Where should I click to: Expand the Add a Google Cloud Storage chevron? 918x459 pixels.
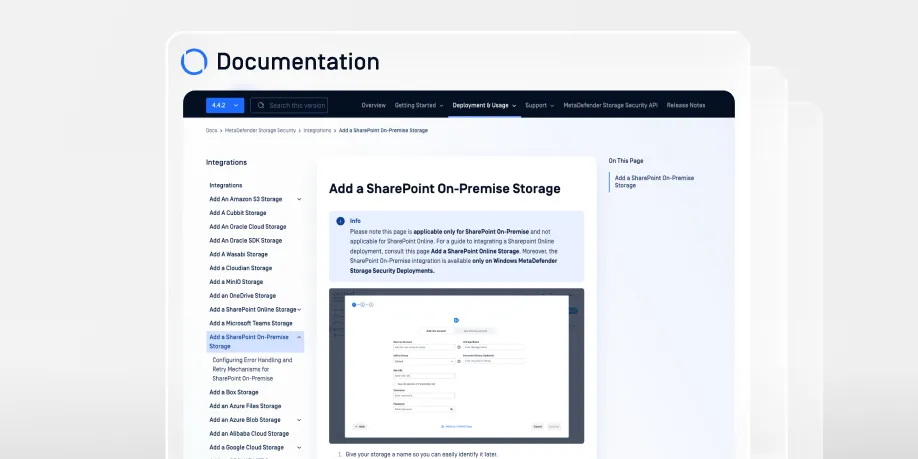[299, 447]
